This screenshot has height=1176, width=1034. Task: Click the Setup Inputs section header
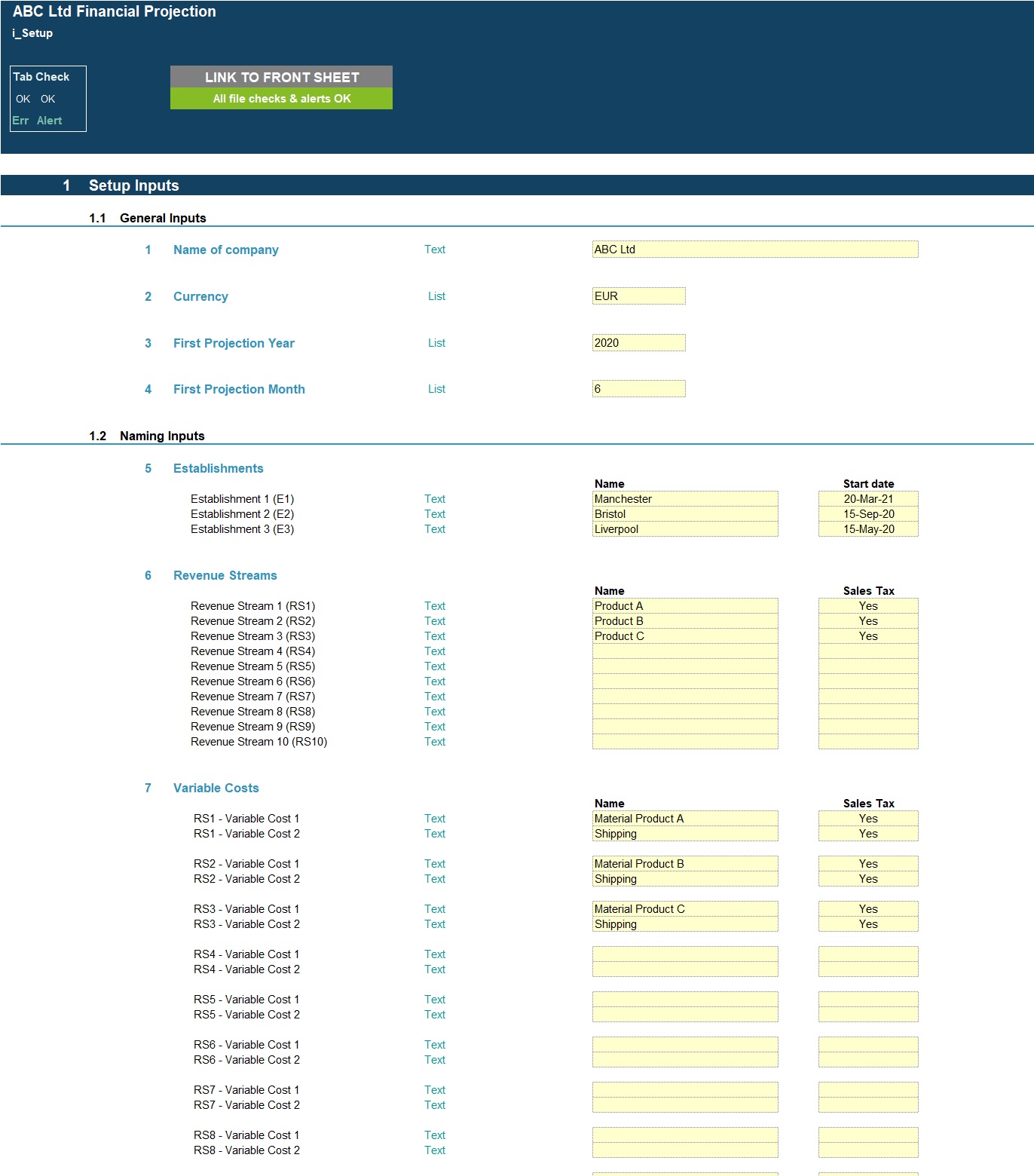tap(133, 185)
